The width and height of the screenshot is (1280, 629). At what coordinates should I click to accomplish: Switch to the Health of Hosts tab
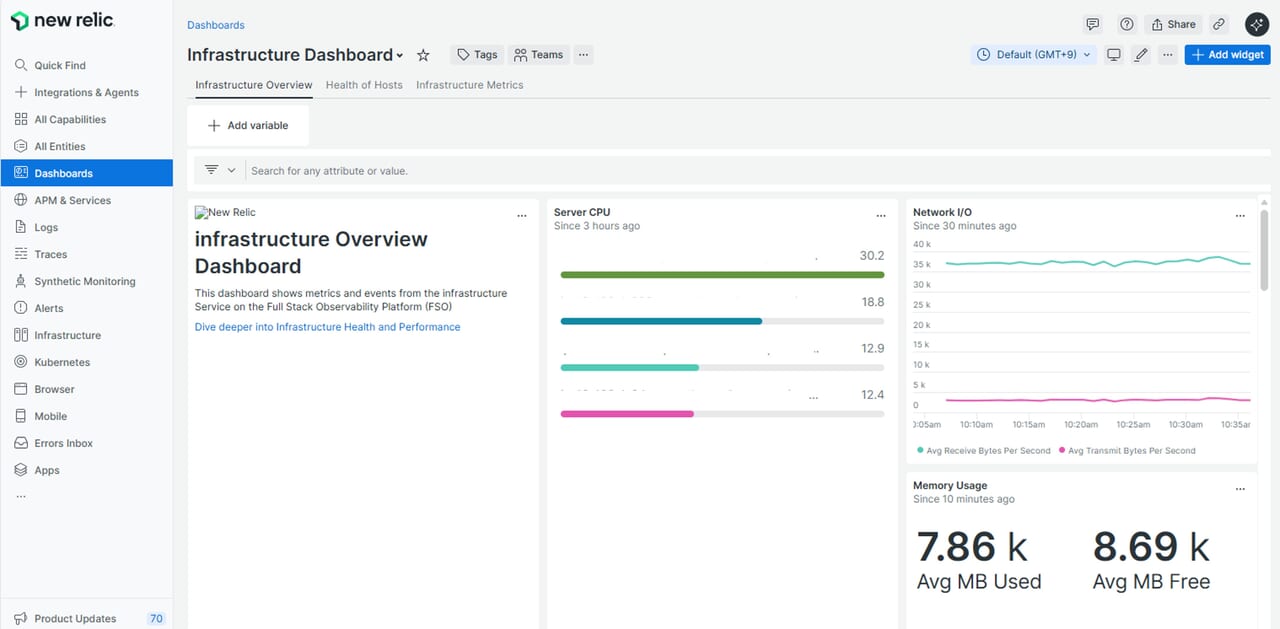click(364, 85)
